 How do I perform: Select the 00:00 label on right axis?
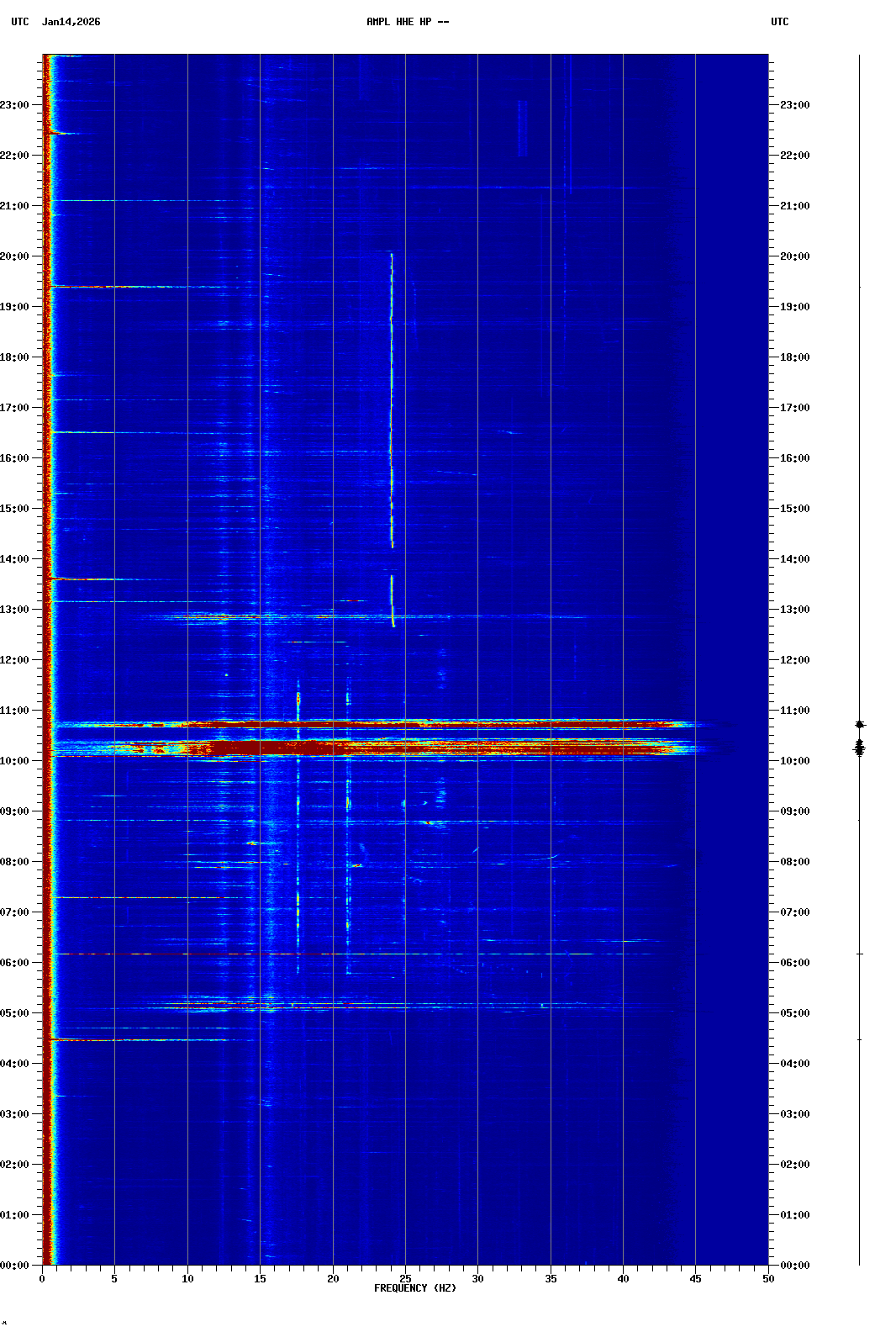[794, 1266]
